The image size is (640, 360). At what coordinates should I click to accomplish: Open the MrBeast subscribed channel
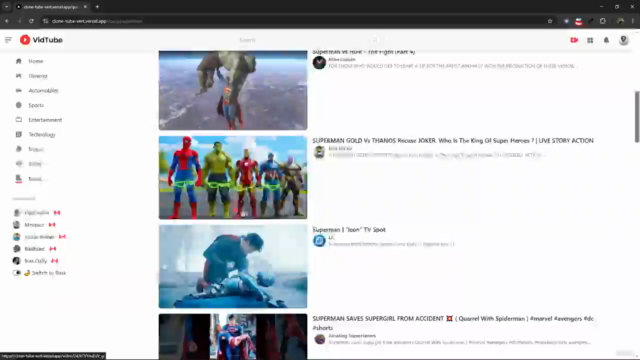pos(34,225)
